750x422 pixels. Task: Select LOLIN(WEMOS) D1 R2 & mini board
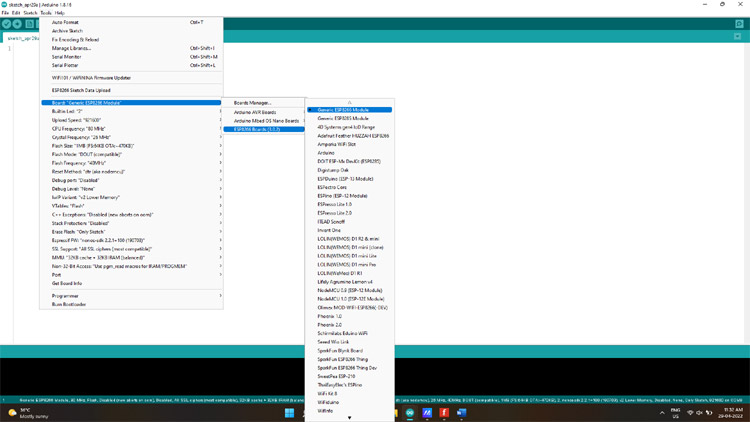[x=349, y=239]
